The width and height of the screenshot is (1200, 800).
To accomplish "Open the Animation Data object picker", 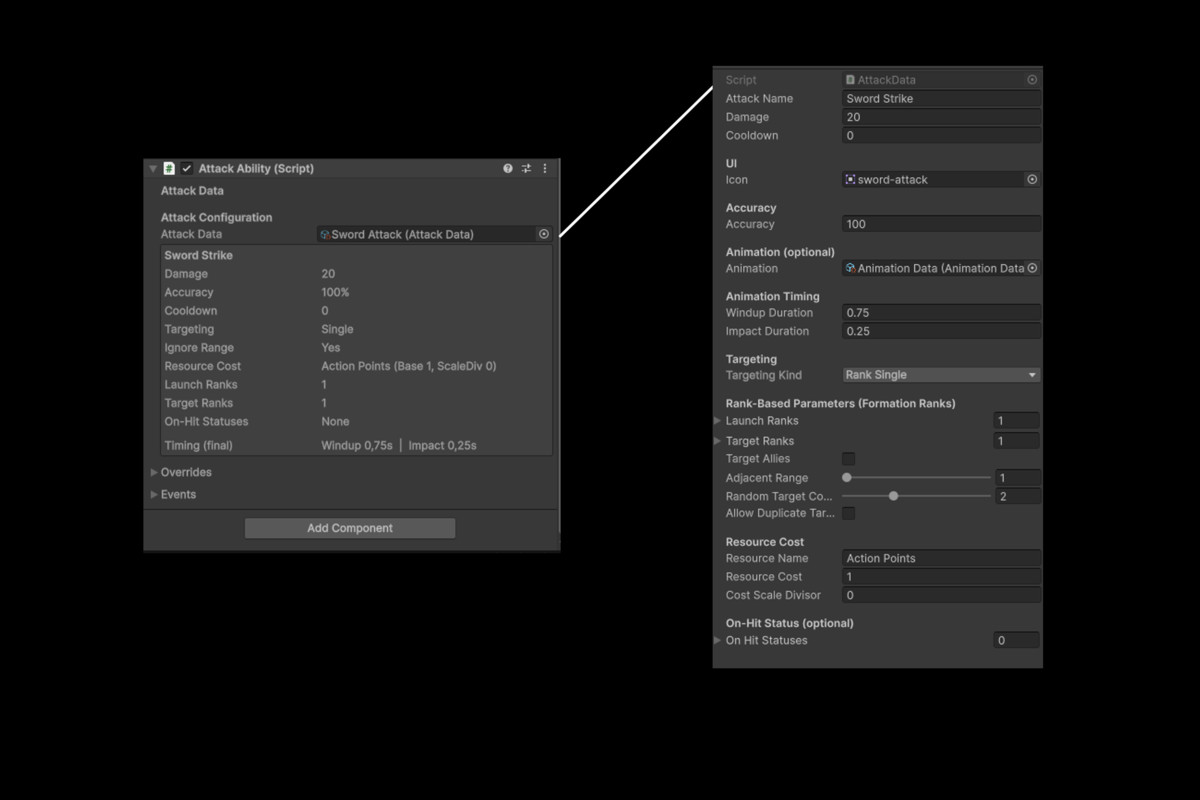I will click(x=1034, y=268).
